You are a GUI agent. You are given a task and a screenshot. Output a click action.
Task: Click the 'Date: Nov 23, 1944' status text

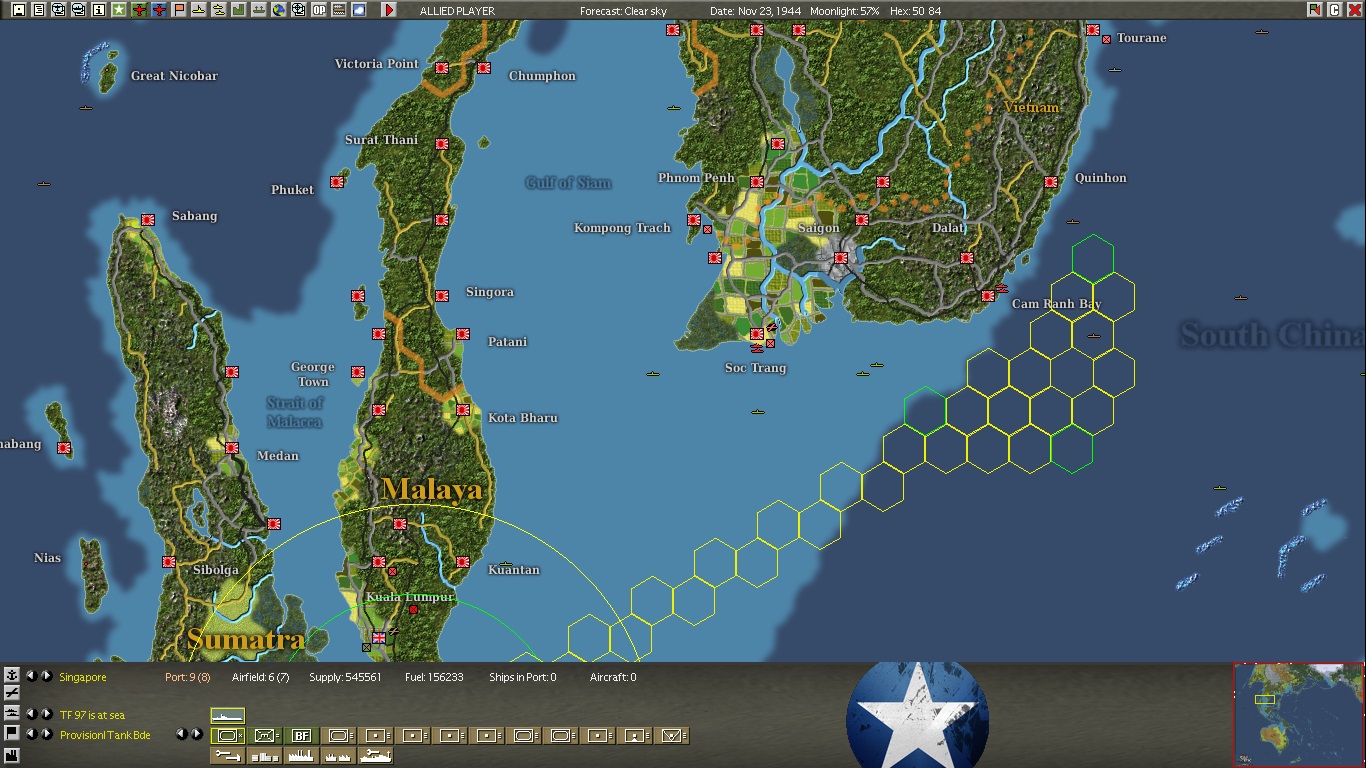[x=757, y=11]
